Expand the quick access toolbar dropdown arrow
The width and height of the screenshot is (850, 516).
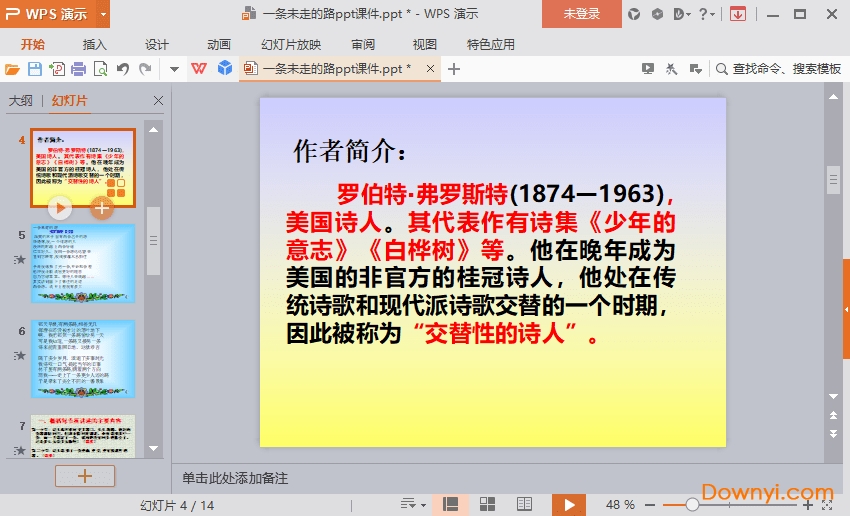[174, 69]
